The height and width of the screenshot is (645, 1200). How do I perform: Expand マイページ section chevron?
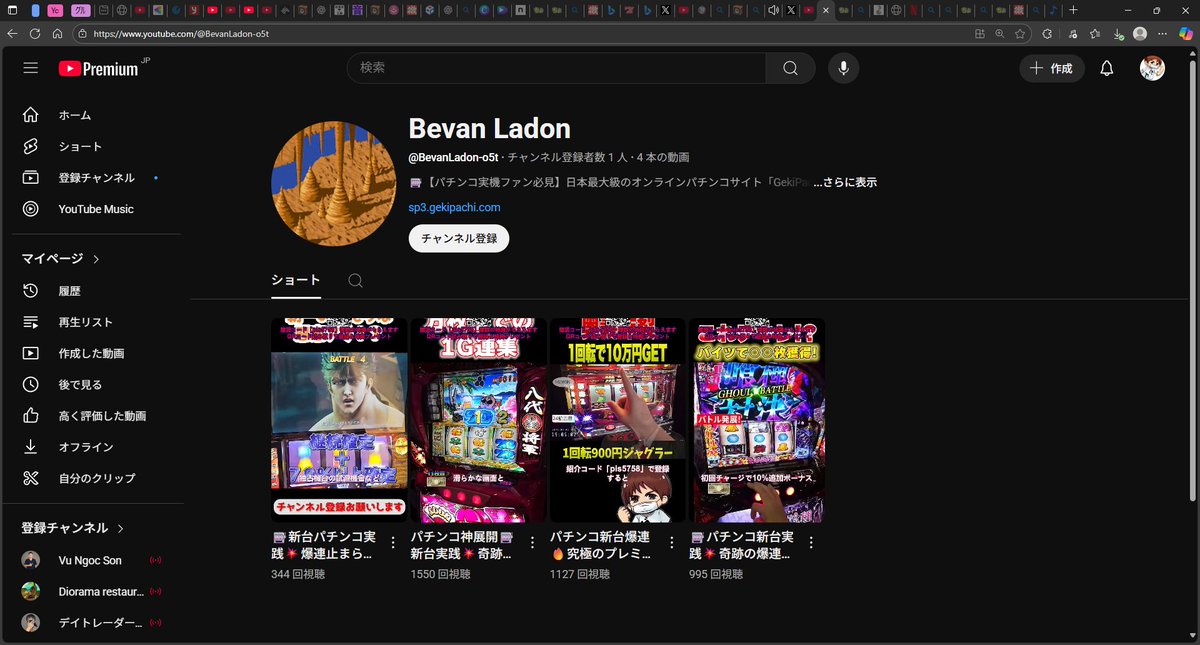(x=96, y=259)
